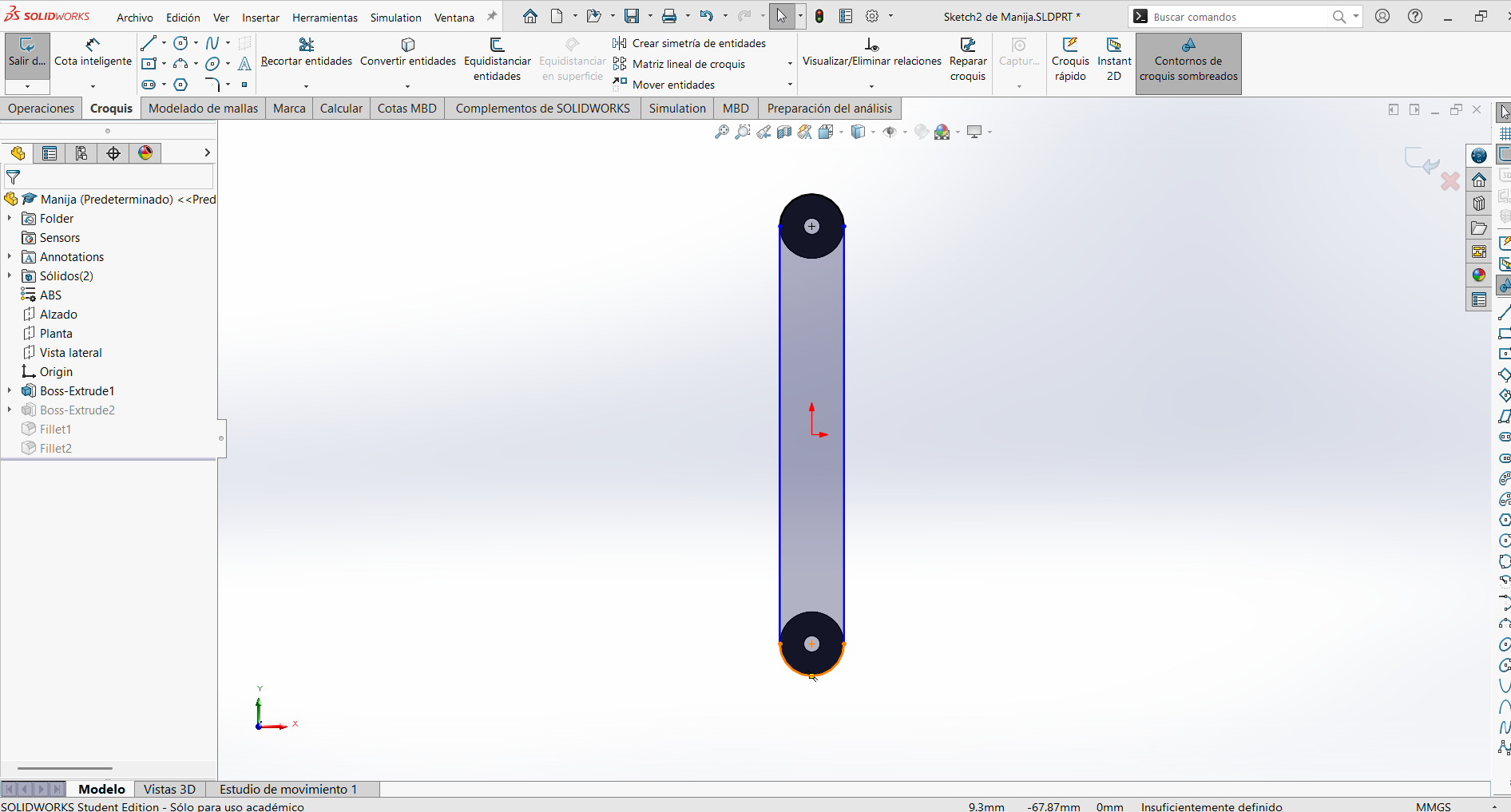Screen dimensions: 1511x812
Task: Click the Section View icon
Action: 784,132
